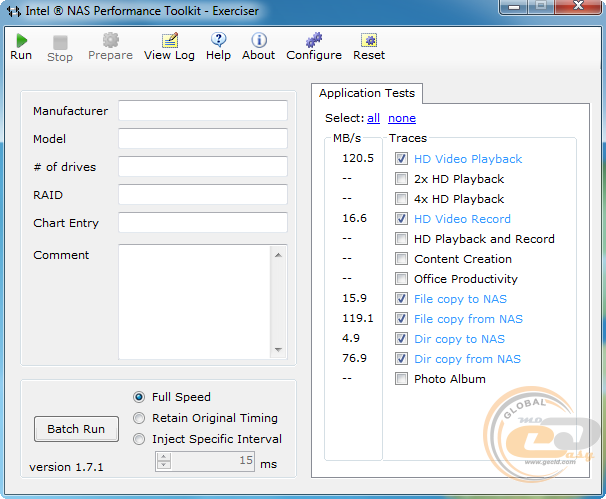Screen dimensions: 606x499
Task: Click the About info icon
Action: tap(258, 40)
